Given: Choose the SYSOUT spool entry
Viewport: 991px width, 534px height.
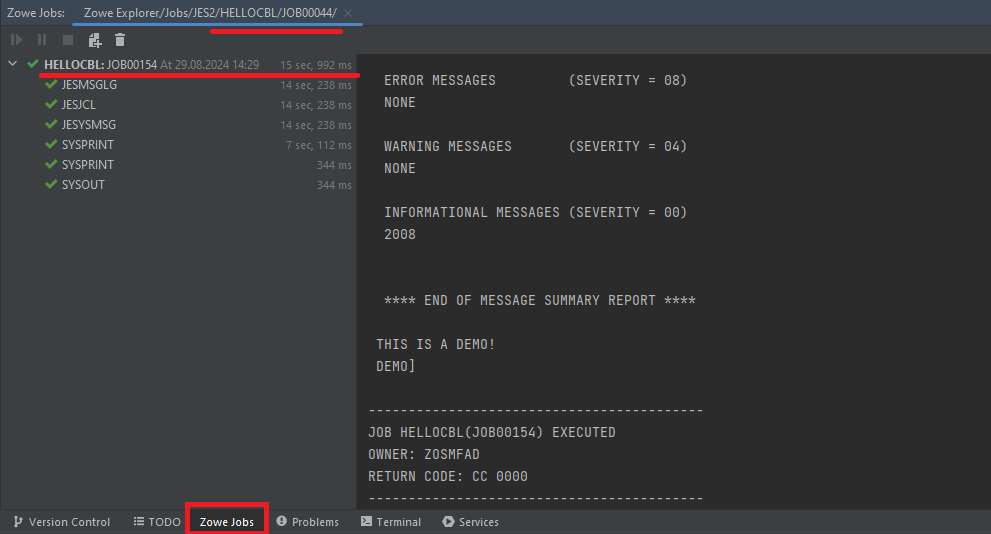Looking at the screenshot, I should pyautogui.click(x=83, y=185).
